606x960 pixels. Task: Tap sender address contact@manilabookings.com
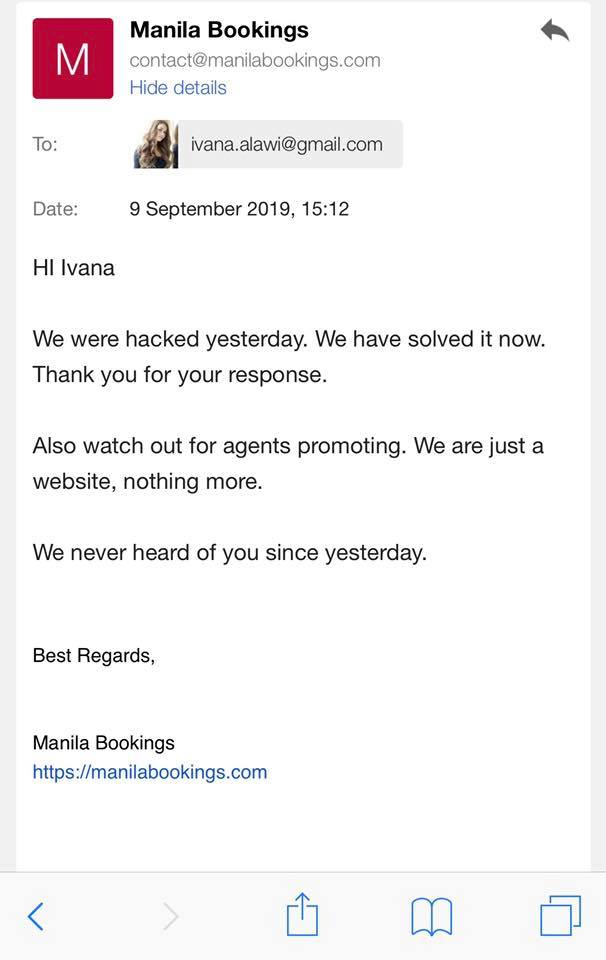coord(255,60)
